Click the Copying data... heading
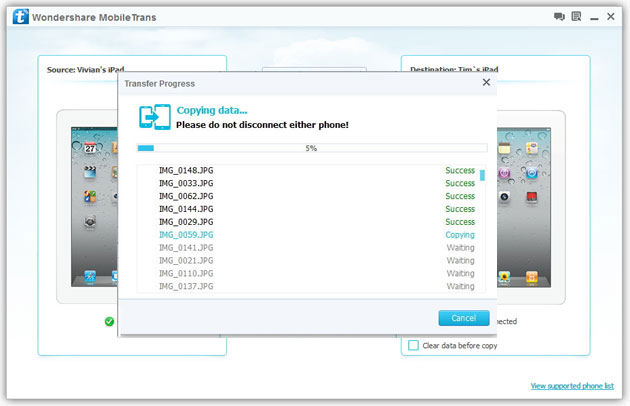The height and width of the screenshot is (406, 630). click(212, 111)
